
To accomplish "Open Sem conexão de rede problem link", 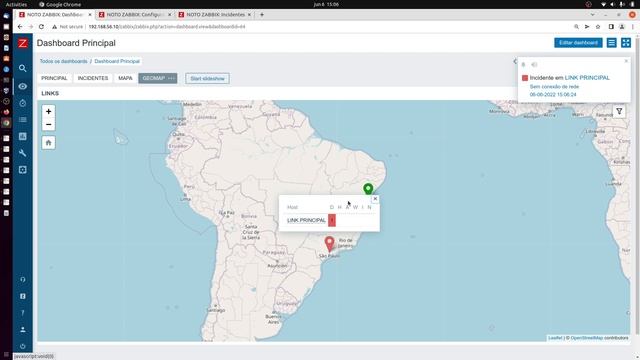I will click(554, 87).
